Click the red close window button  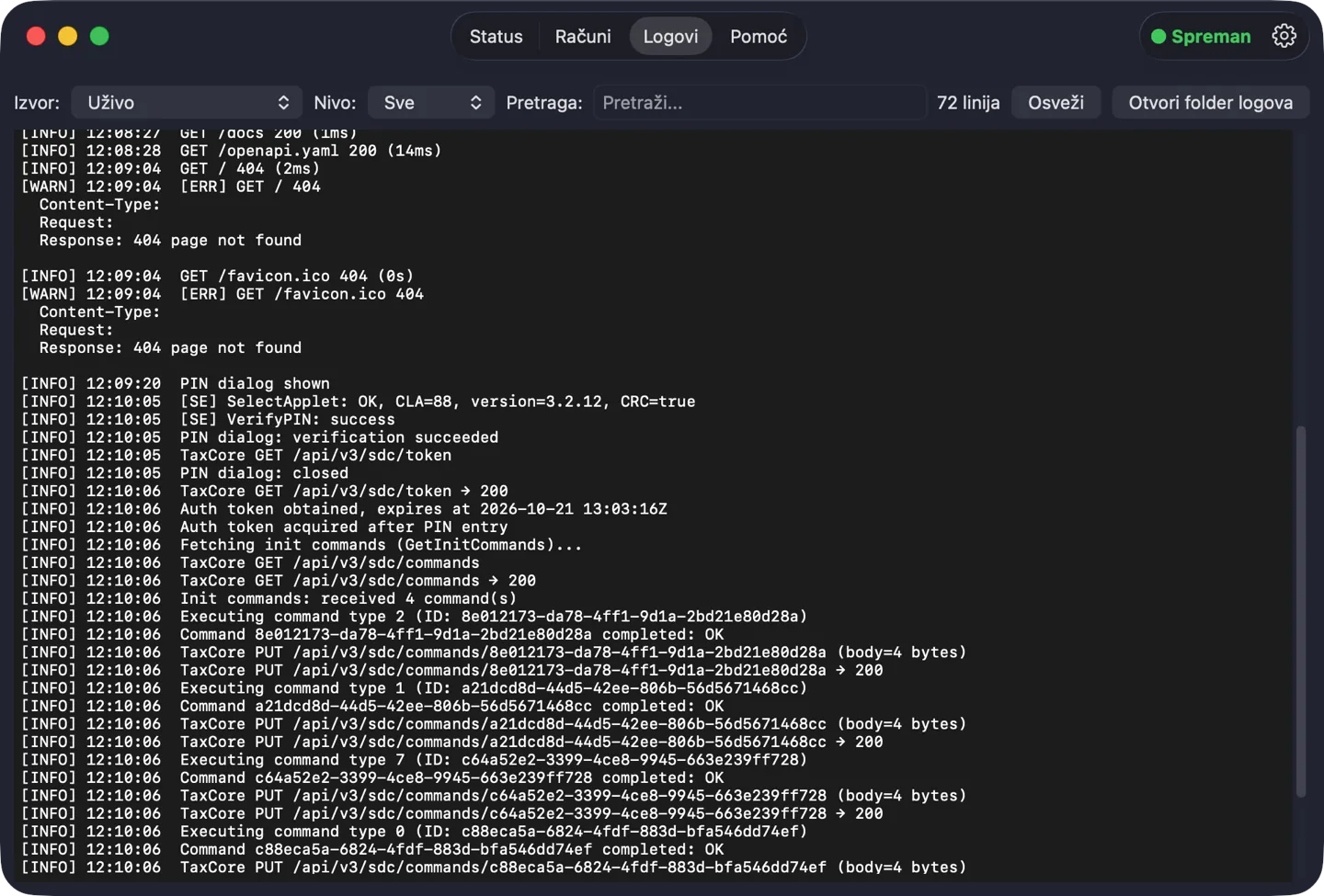tap(36, 36)
